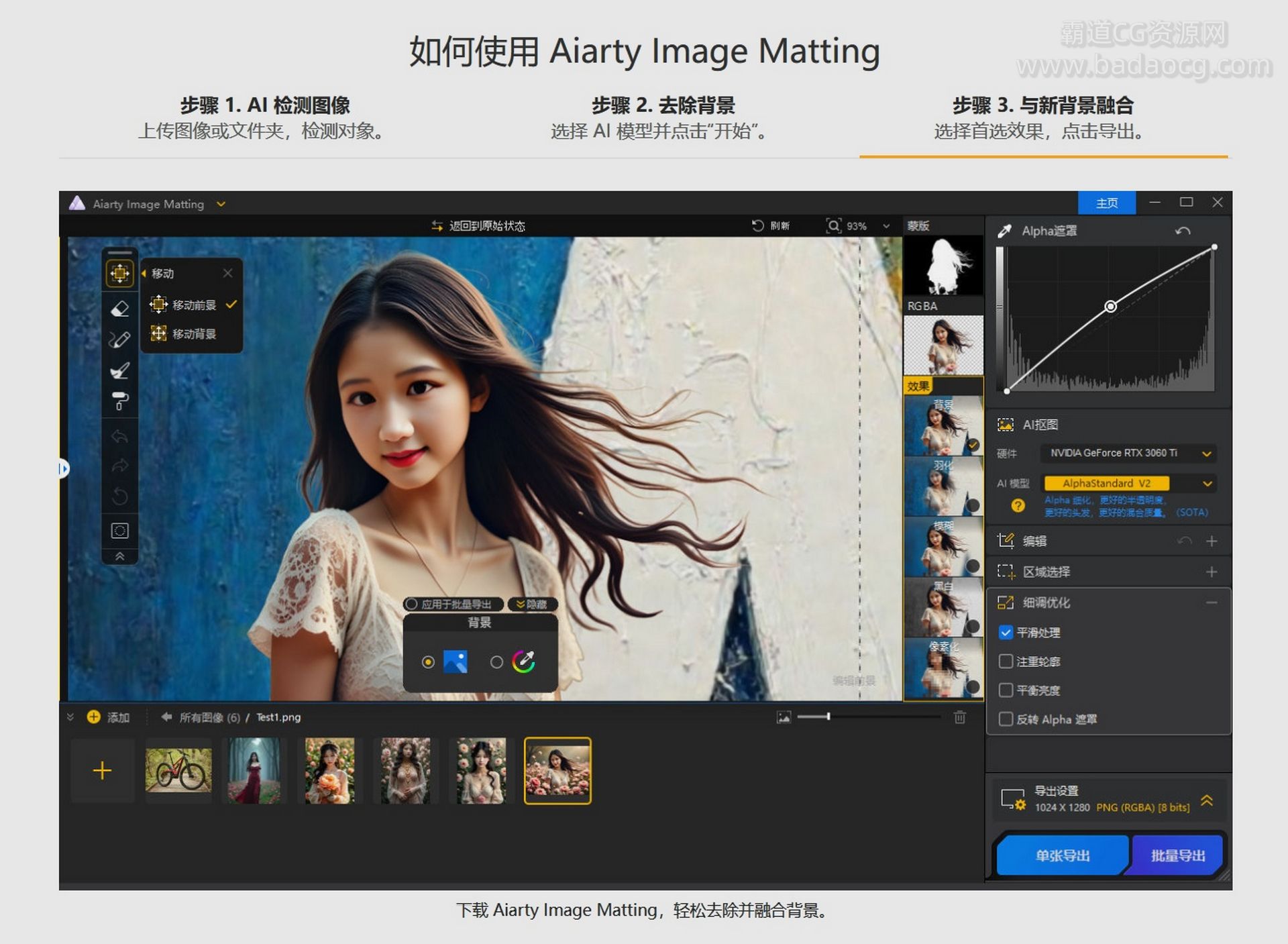Click the square mask view icon
This screenshot has width=1288, height=944.
pyautogui.click(x=119, y=531)
